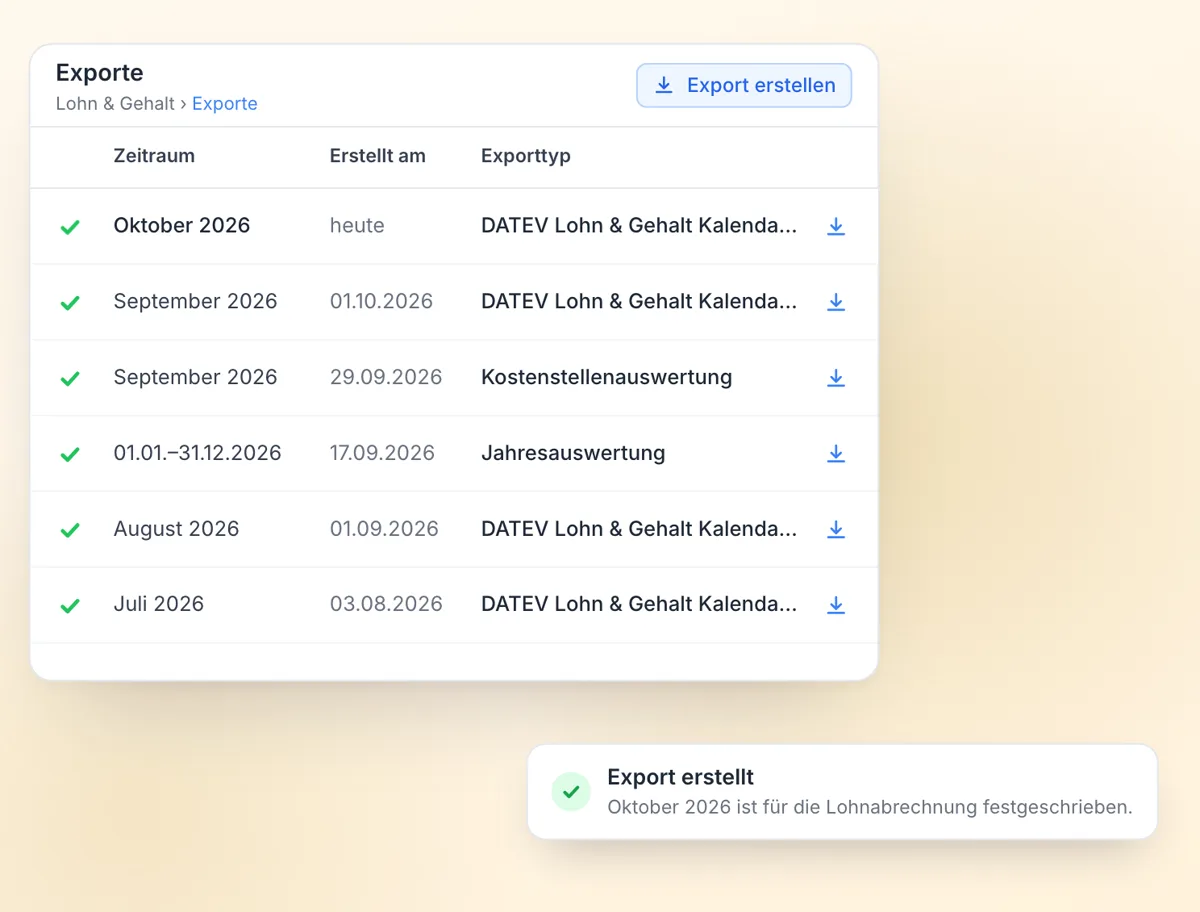Screen dimensions: 1200x912
Task: Select the Juli 2026 period cell
Action: coord(158,604)
